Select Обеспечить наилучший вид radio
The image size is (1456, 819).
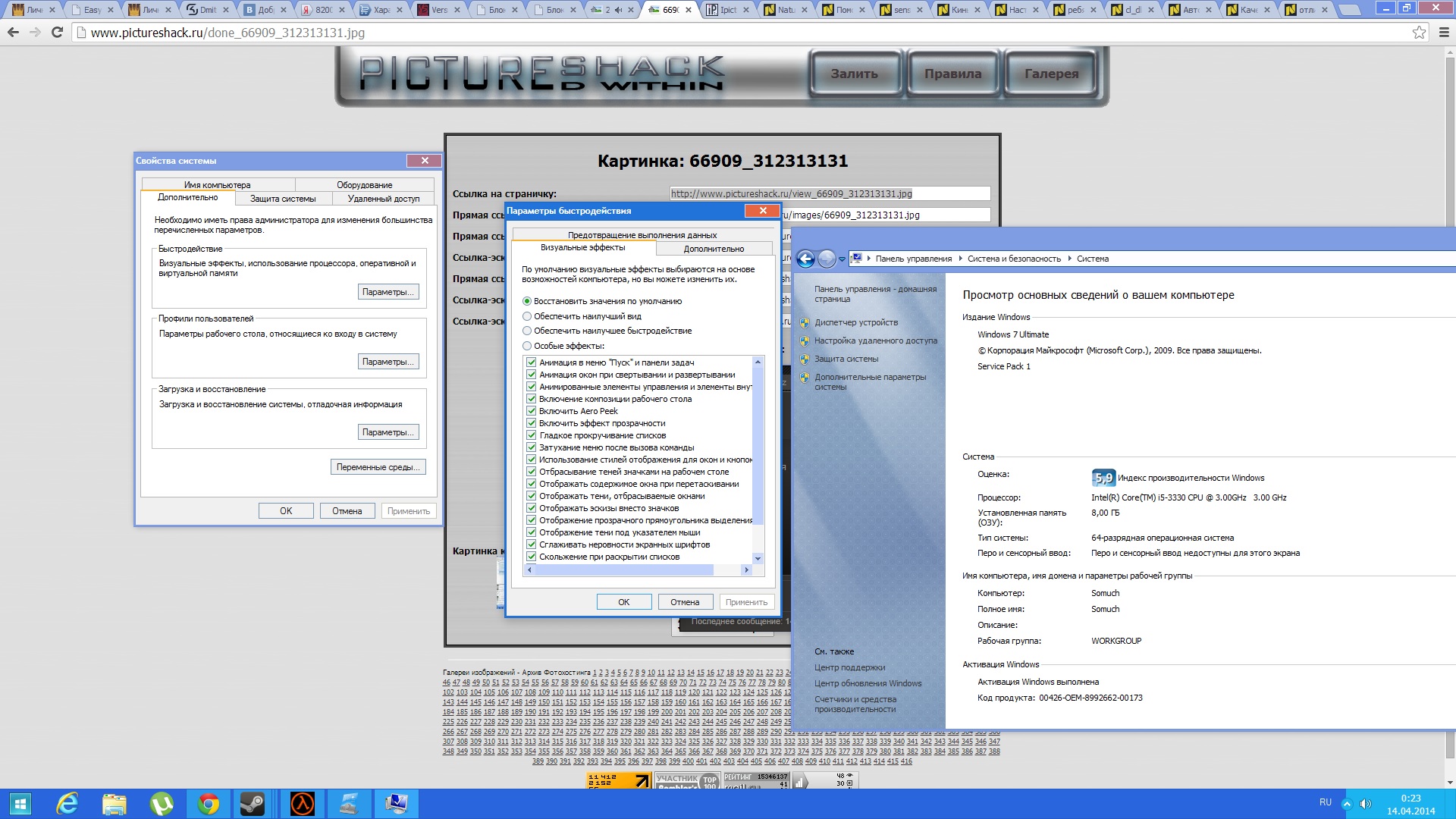coord(527,317)
